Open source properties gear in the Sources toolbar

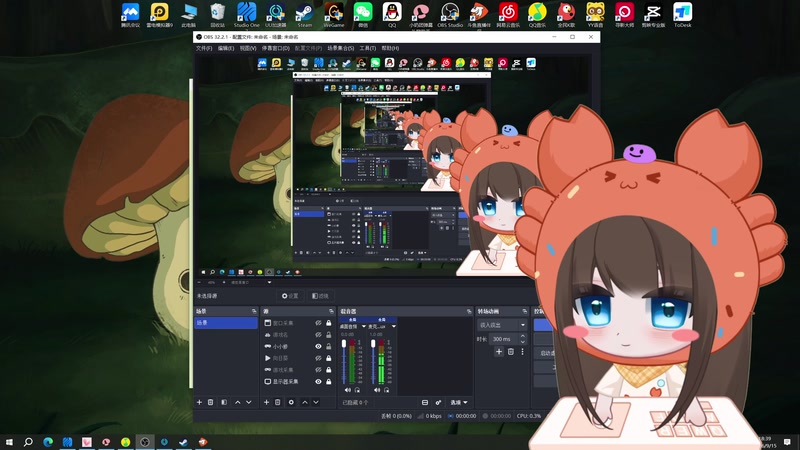pos(291,403)
